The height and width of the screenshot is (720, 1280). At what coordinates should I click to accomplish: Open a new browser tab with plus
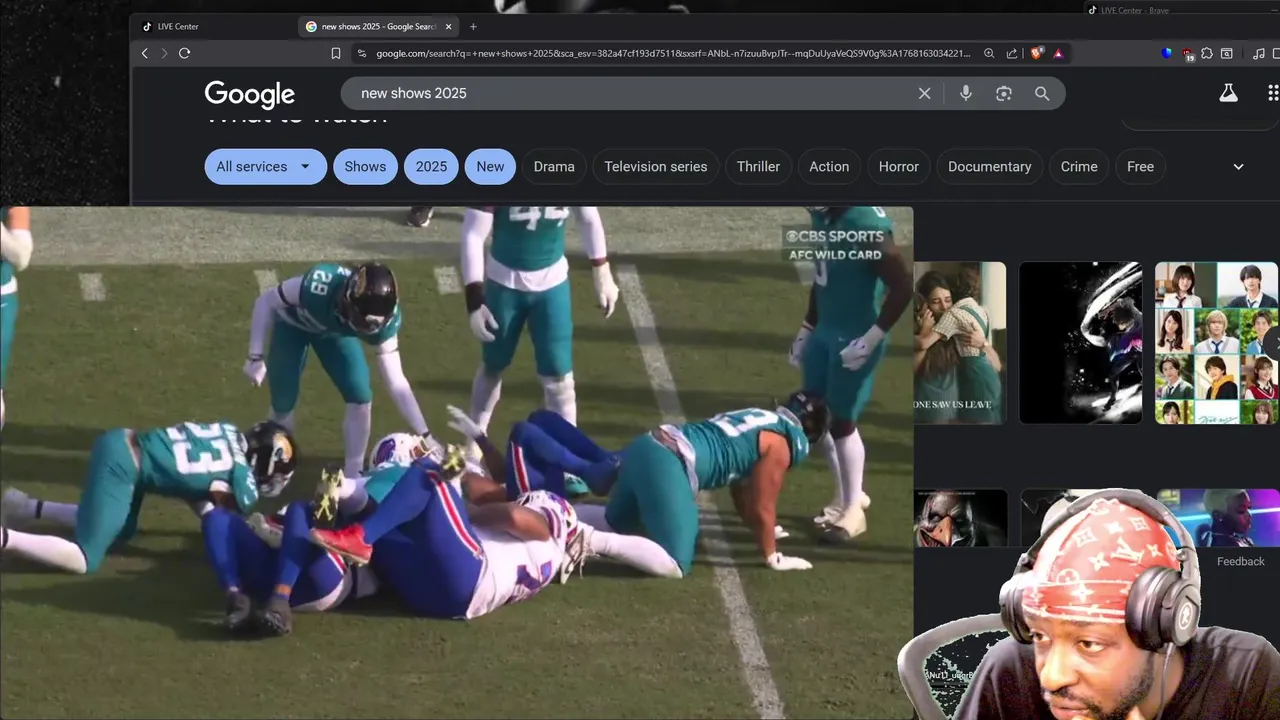[x=473, y=27]
